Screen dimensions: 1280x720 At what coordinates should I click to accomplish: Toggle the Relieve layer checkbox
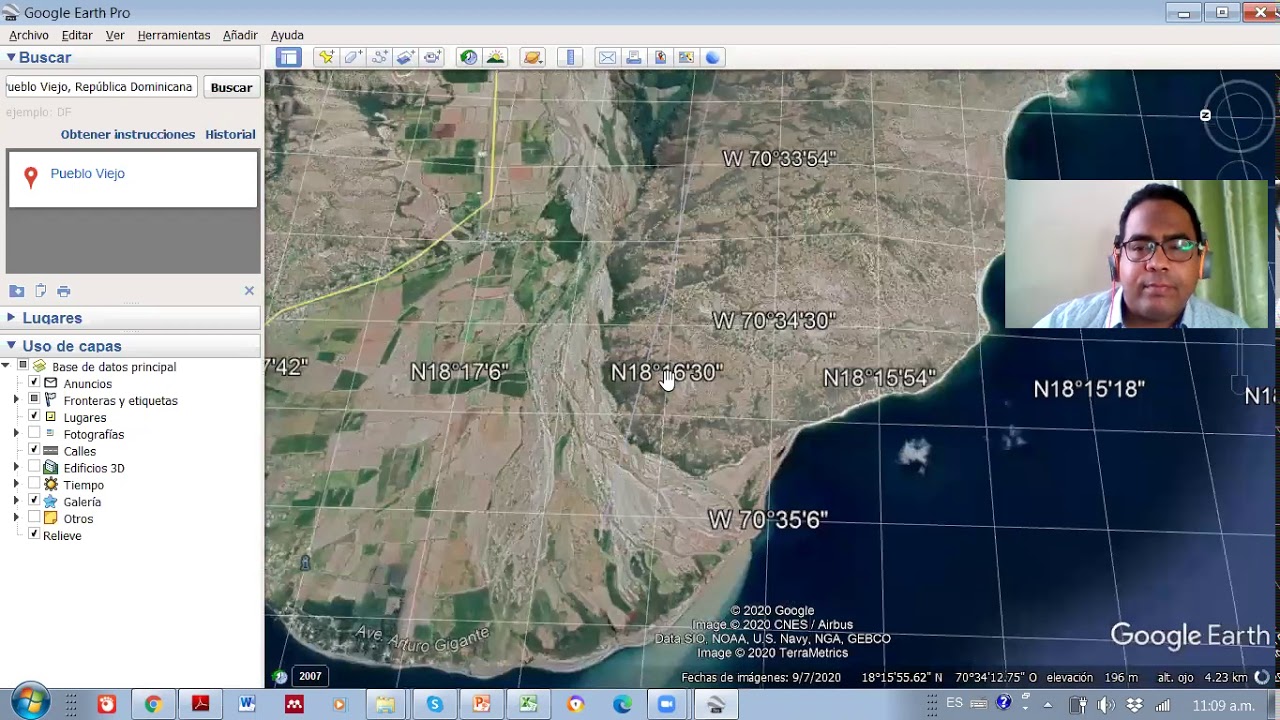point(34,535)
